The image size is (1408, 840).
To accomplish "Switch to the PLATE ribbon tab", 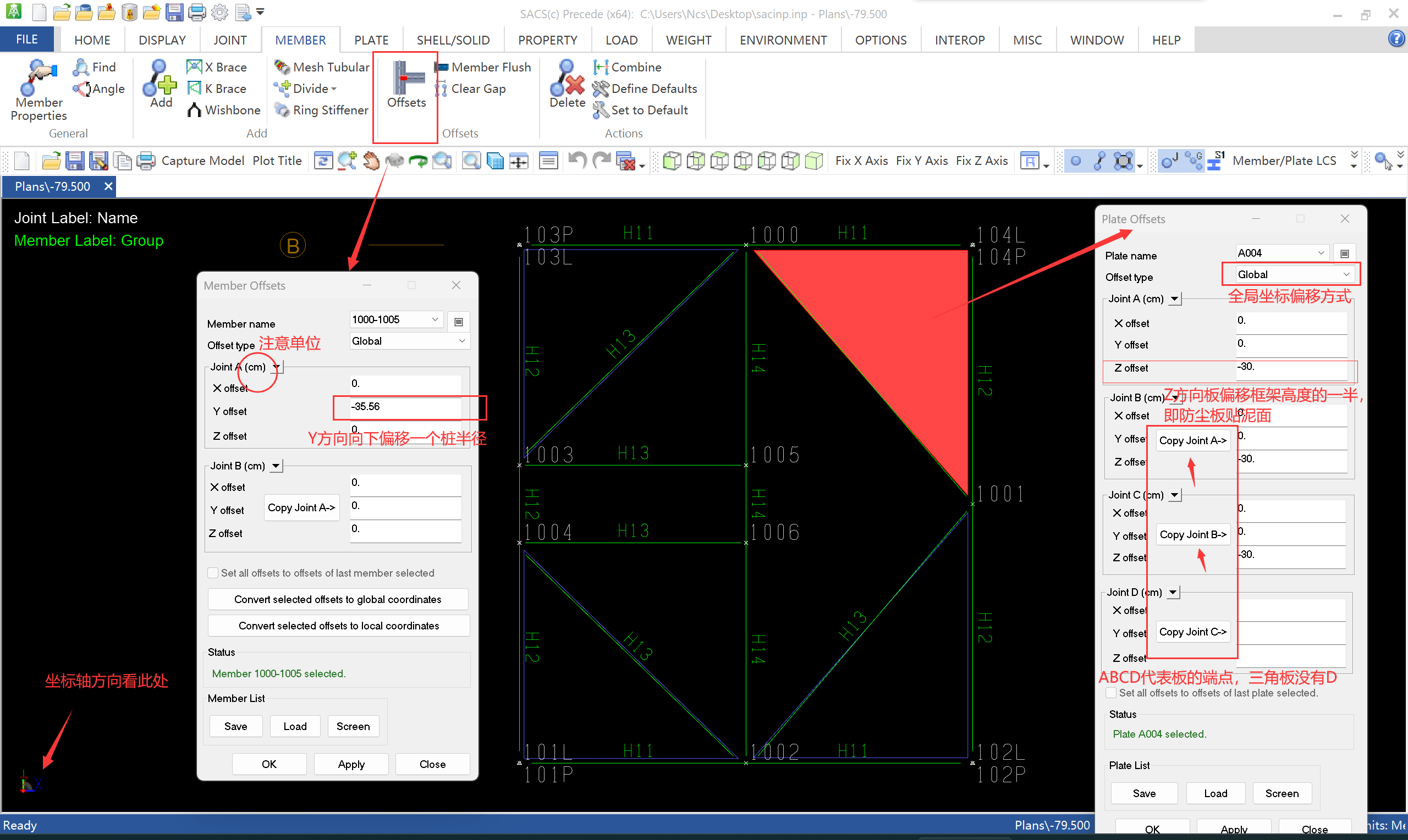I will tap(371, 40).
